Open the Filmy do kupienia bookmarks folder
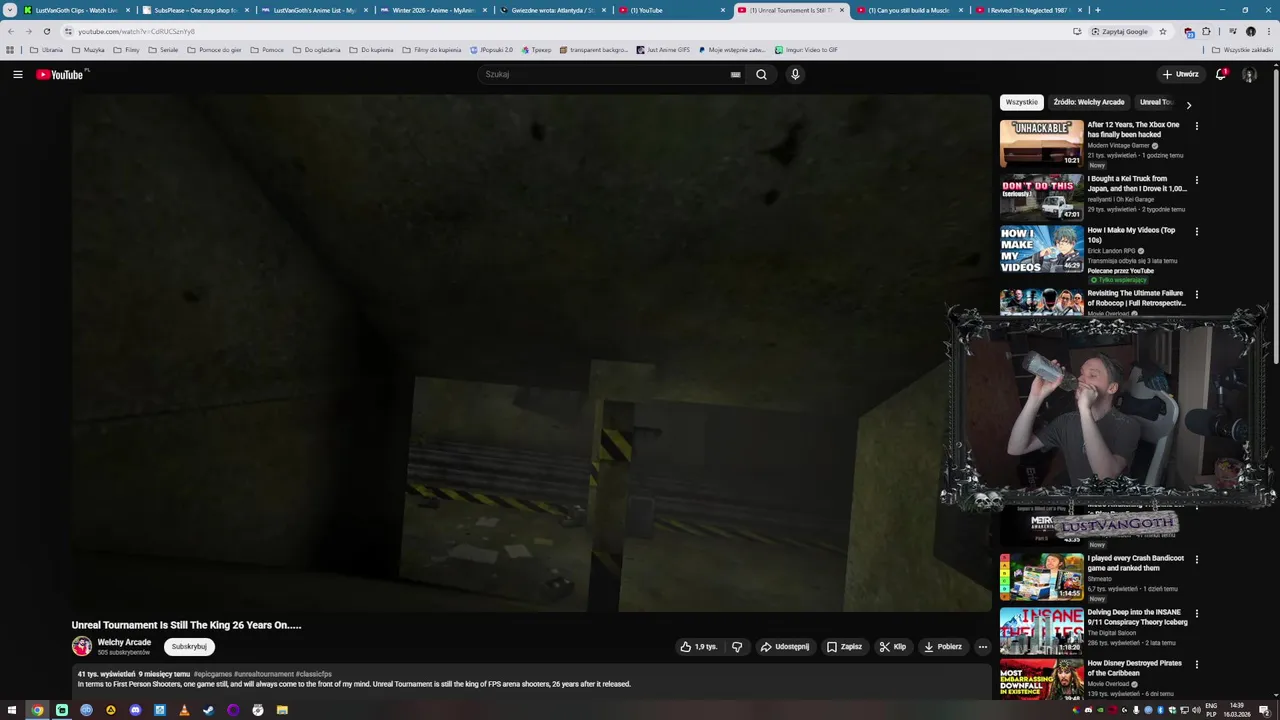 coord(432,49)
